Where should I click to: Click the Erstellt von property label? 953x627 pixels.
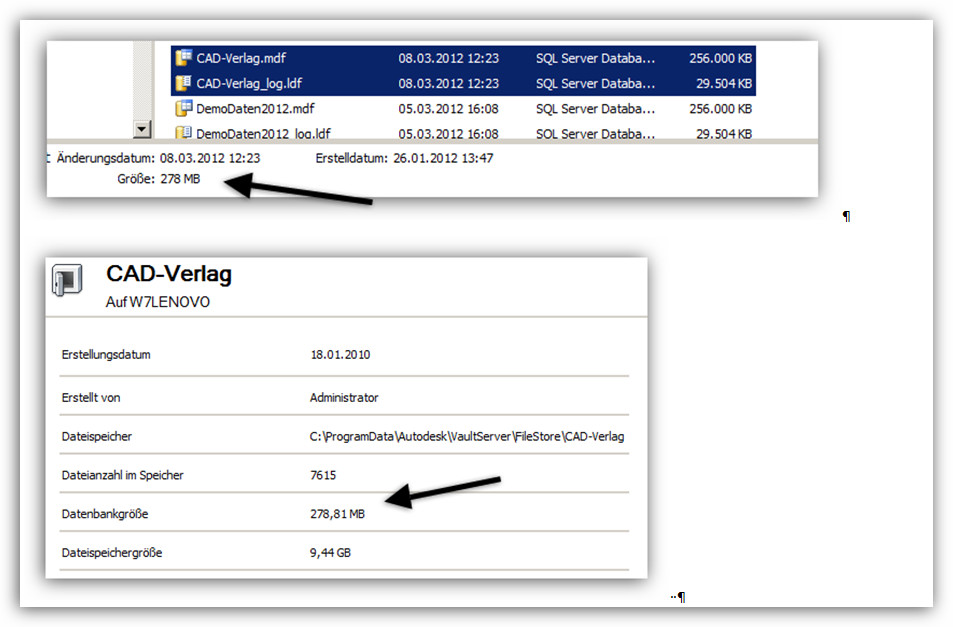click(x=91, y=398)
